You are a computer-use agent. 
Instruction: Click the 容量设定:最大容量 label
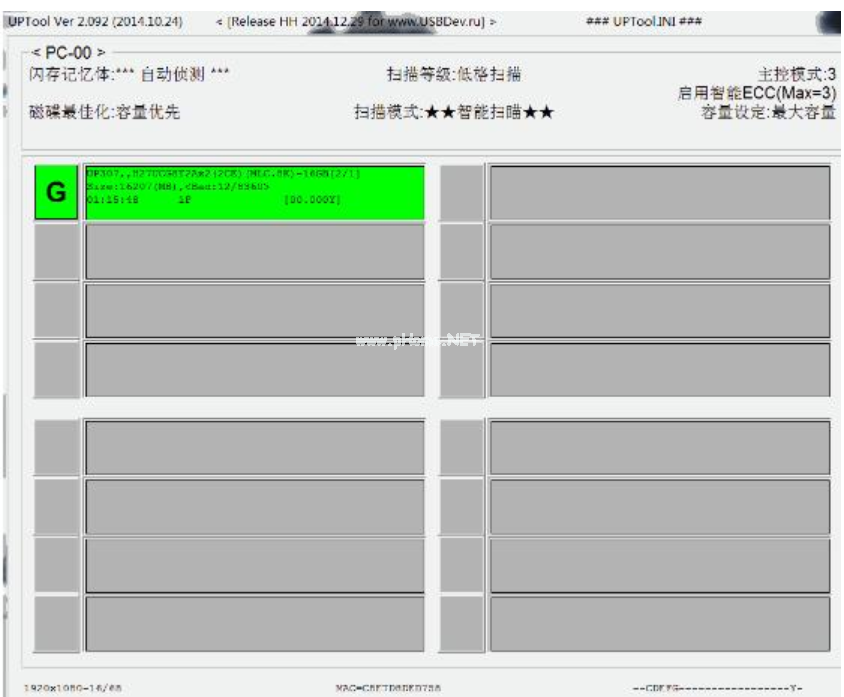tap(767, 111)
